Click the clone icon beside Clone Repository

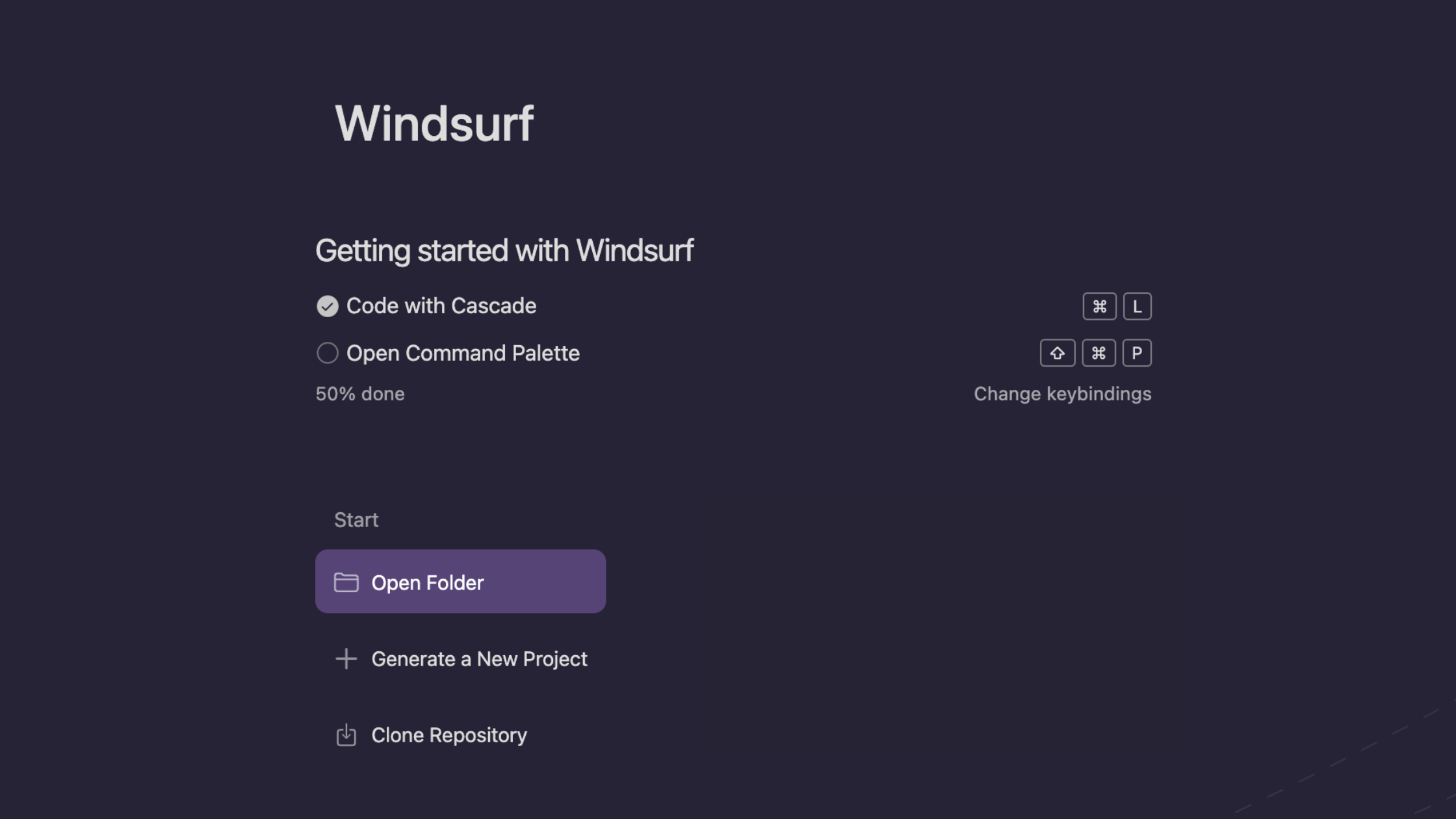[346, 735]
